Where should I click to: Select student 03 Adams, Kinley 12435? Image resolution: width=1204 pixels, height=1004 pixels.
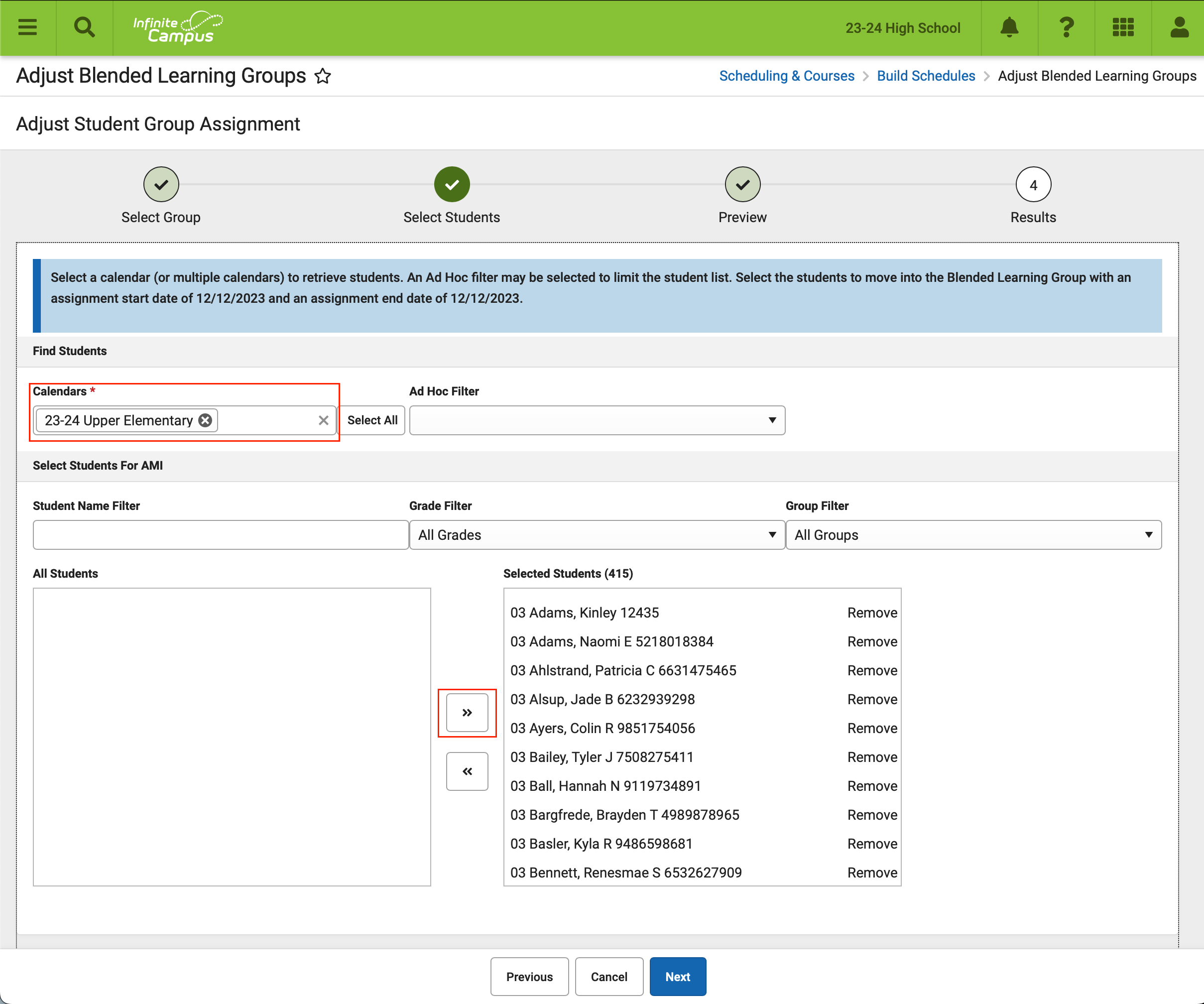click(584, 613)
